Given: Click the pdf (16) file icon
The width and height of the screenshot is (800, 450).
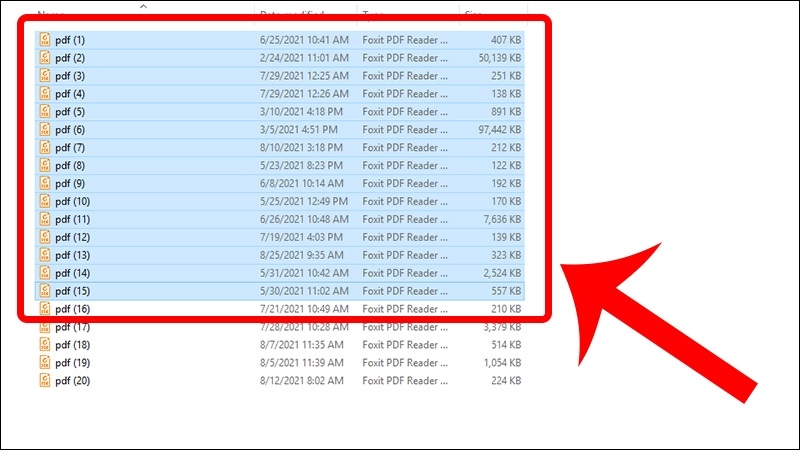Looking at the screenshot, I should pyautogui.click(x=45, y=309).
